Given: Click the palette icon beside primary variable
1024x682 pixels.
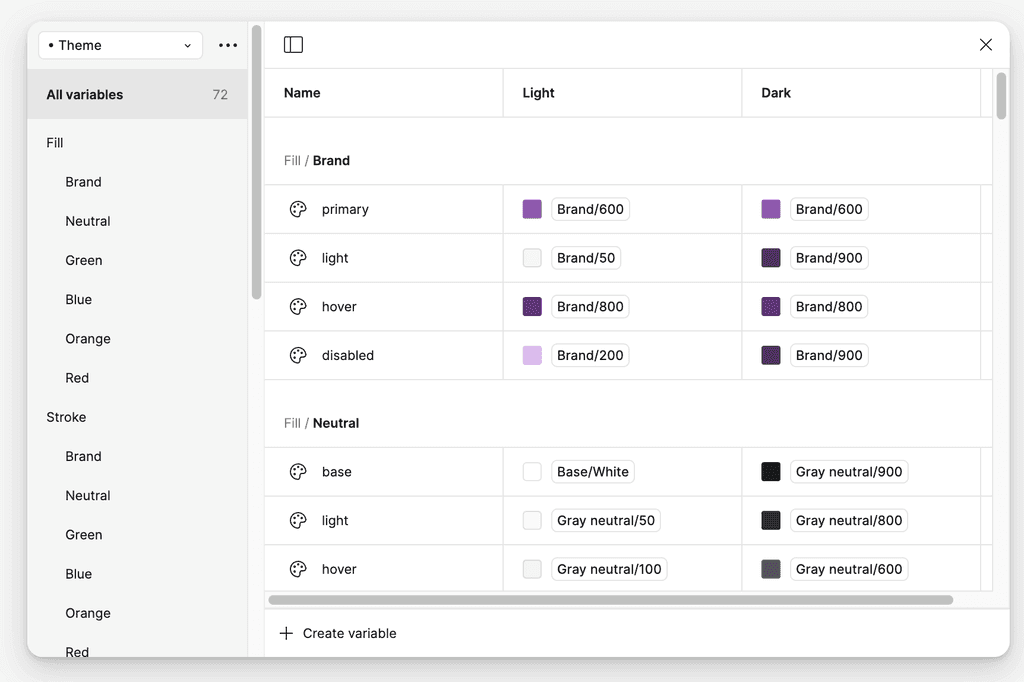Looking at the screenshot, I should coord(297,209).
